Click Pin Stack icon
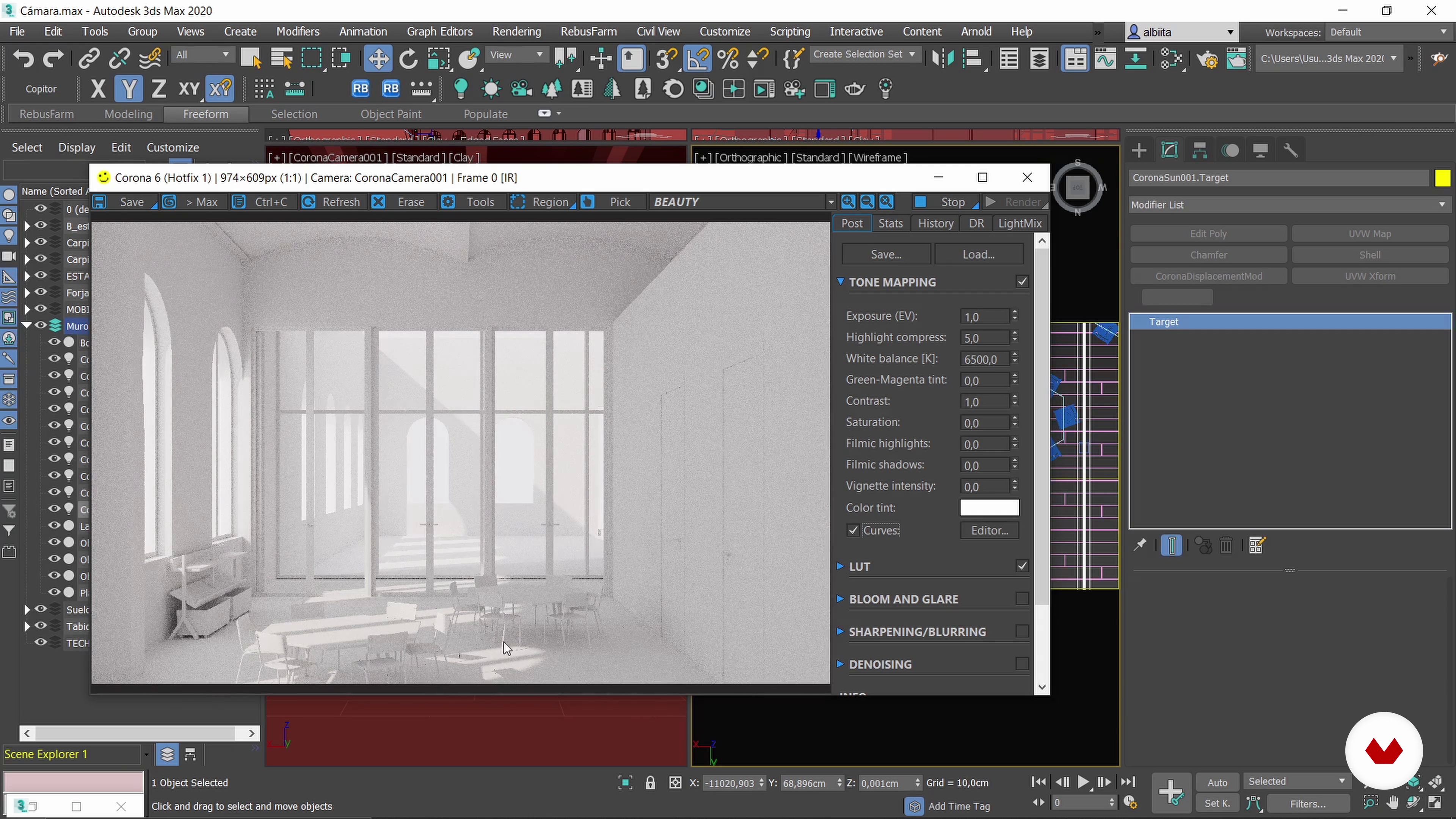 click(x=1140, y=546)
